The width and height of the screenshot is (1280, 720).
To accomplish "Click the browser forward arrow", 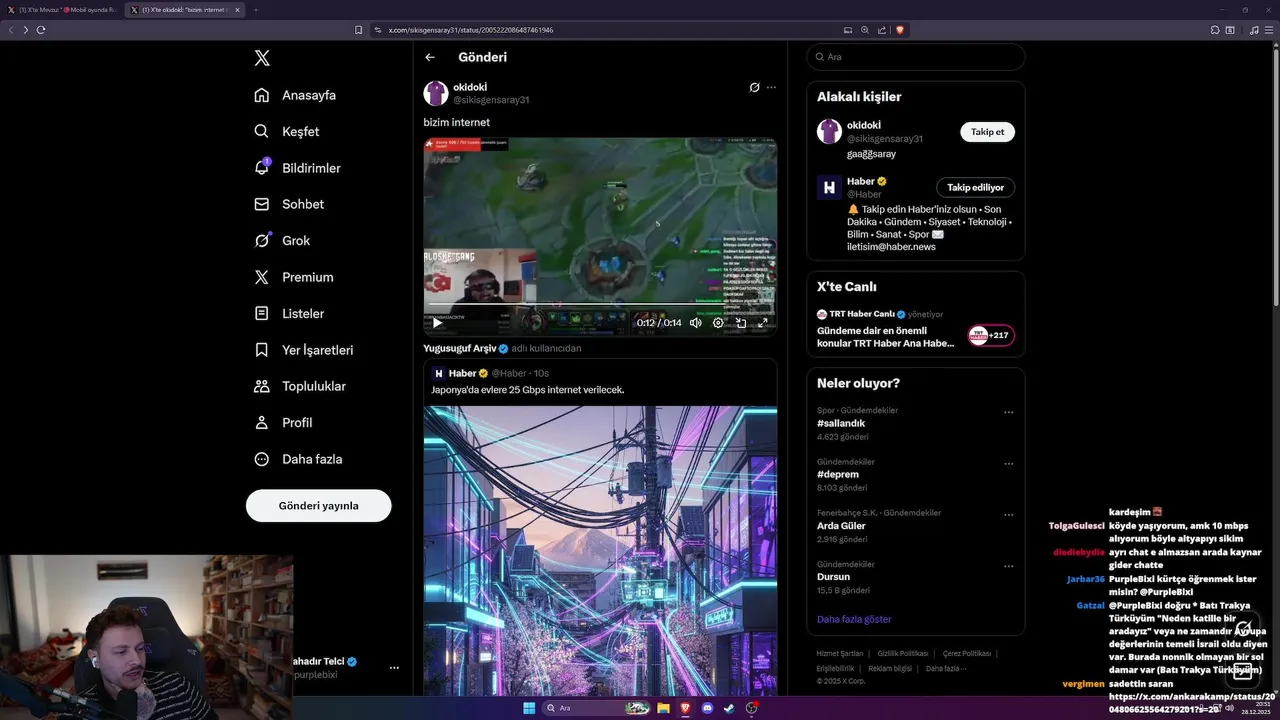I will pyautogui.click(x=25, y=30).
